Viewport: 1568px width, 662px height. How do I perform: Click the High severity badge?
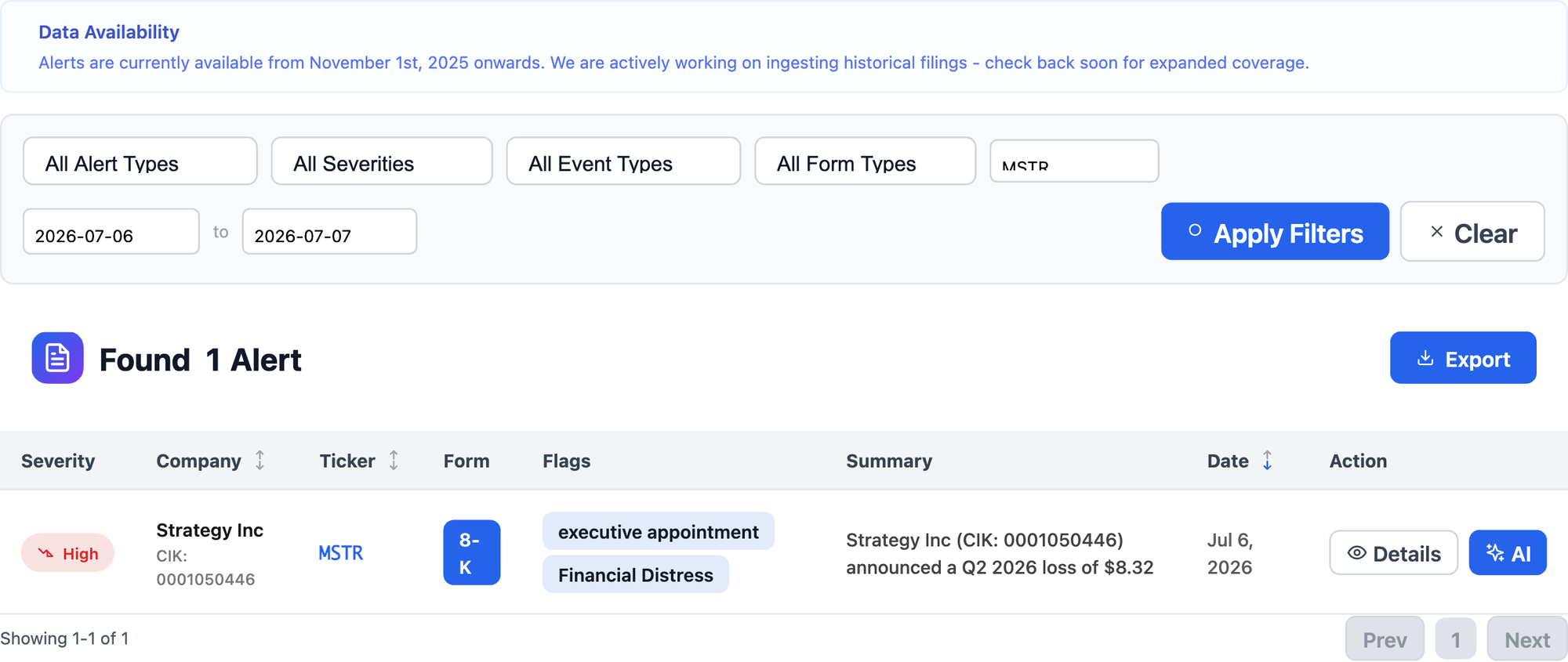(67, 553)
